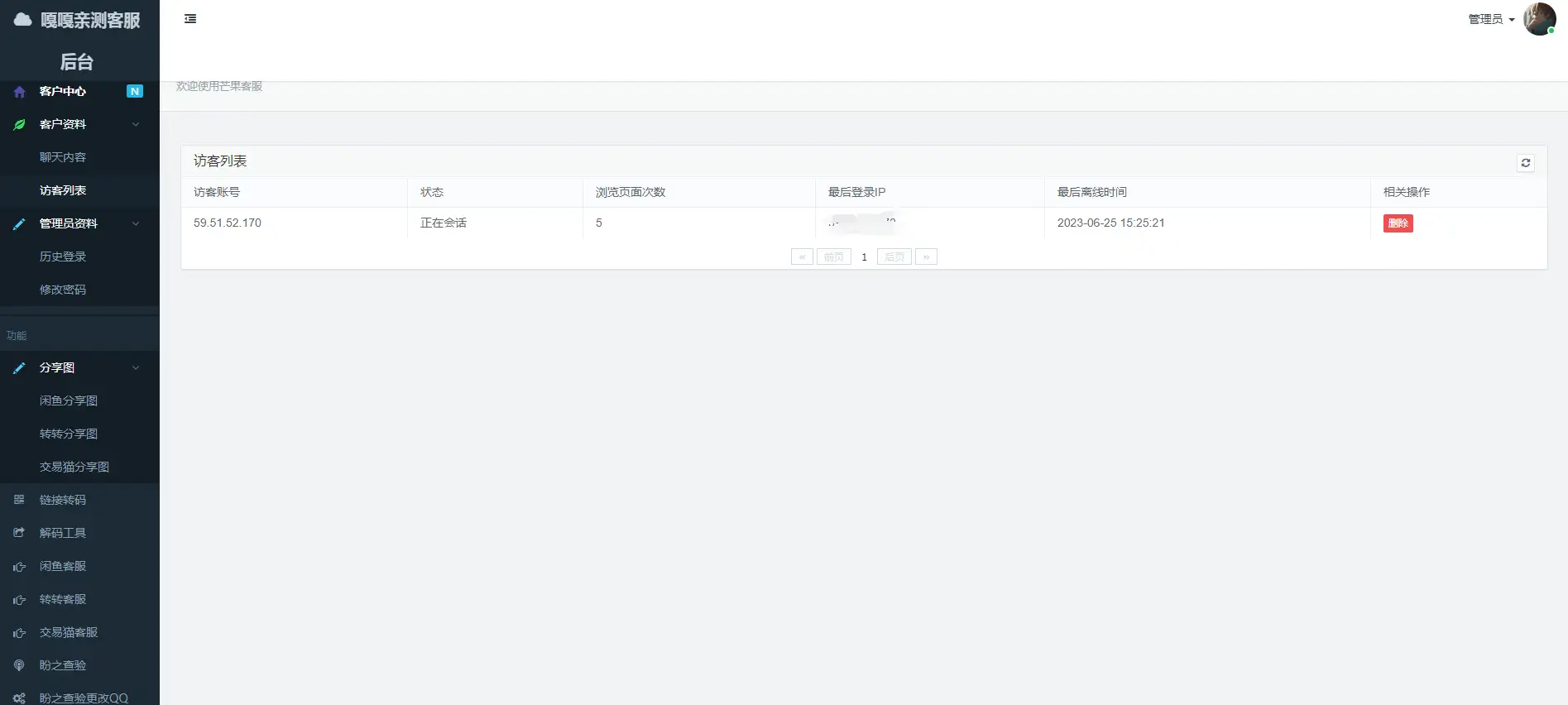
Task: Go to first page with « button
Action: coord(802,257)
